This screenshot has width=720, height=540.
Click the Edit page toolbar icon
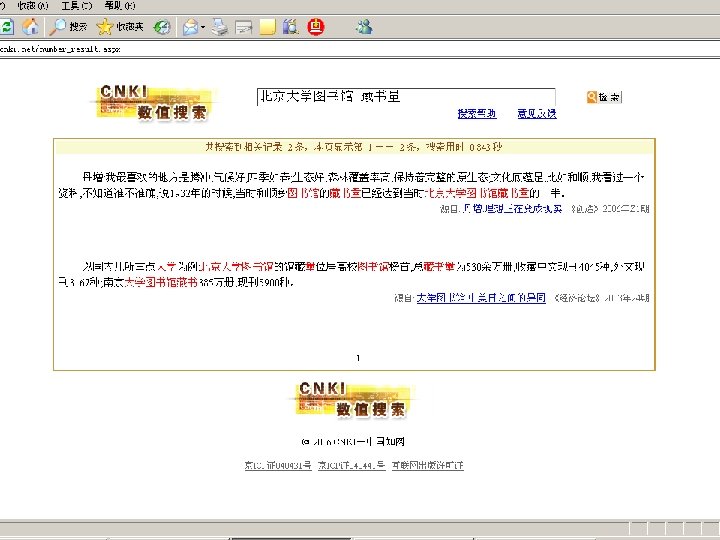tap(243, 28)
